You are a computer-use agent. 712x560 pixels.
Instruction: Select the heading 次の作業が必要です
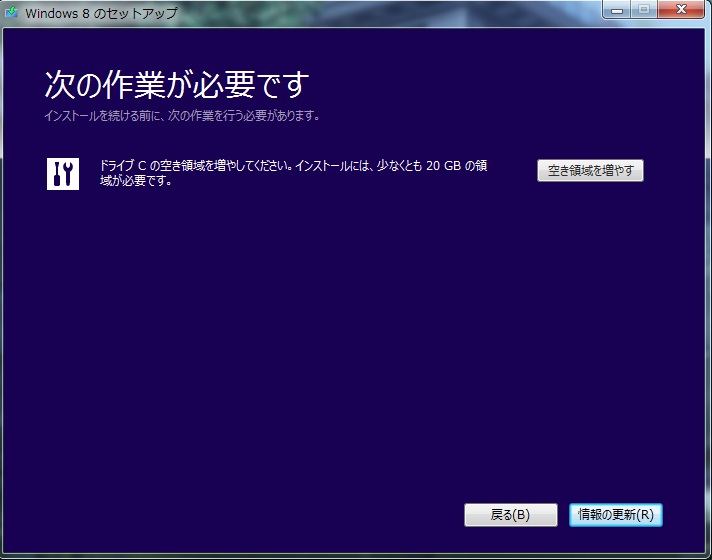pyautogui.click(x=177, y=85)
